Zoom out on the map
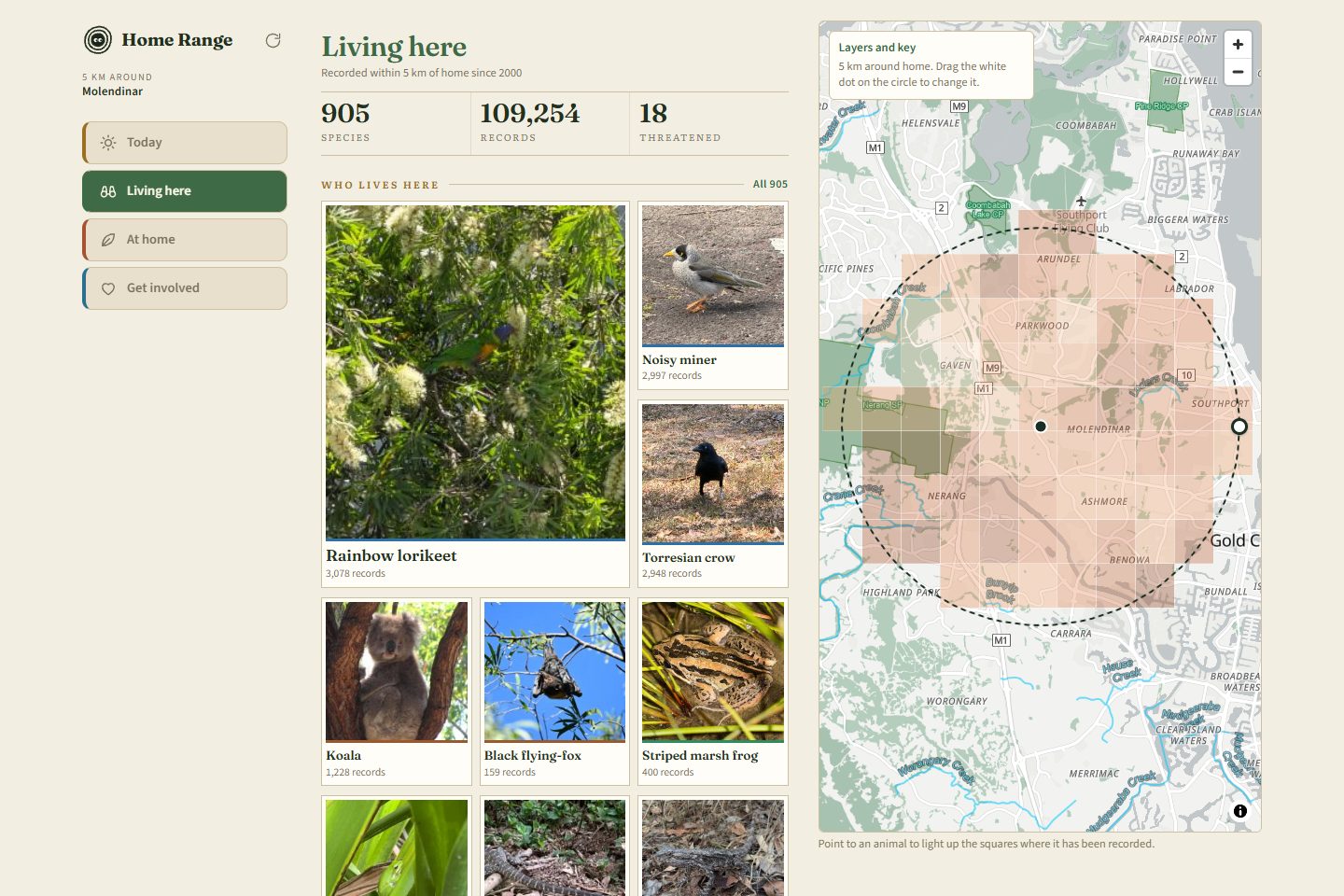The height and width of the screenshot is (896, 1344). click(1238, 72)
